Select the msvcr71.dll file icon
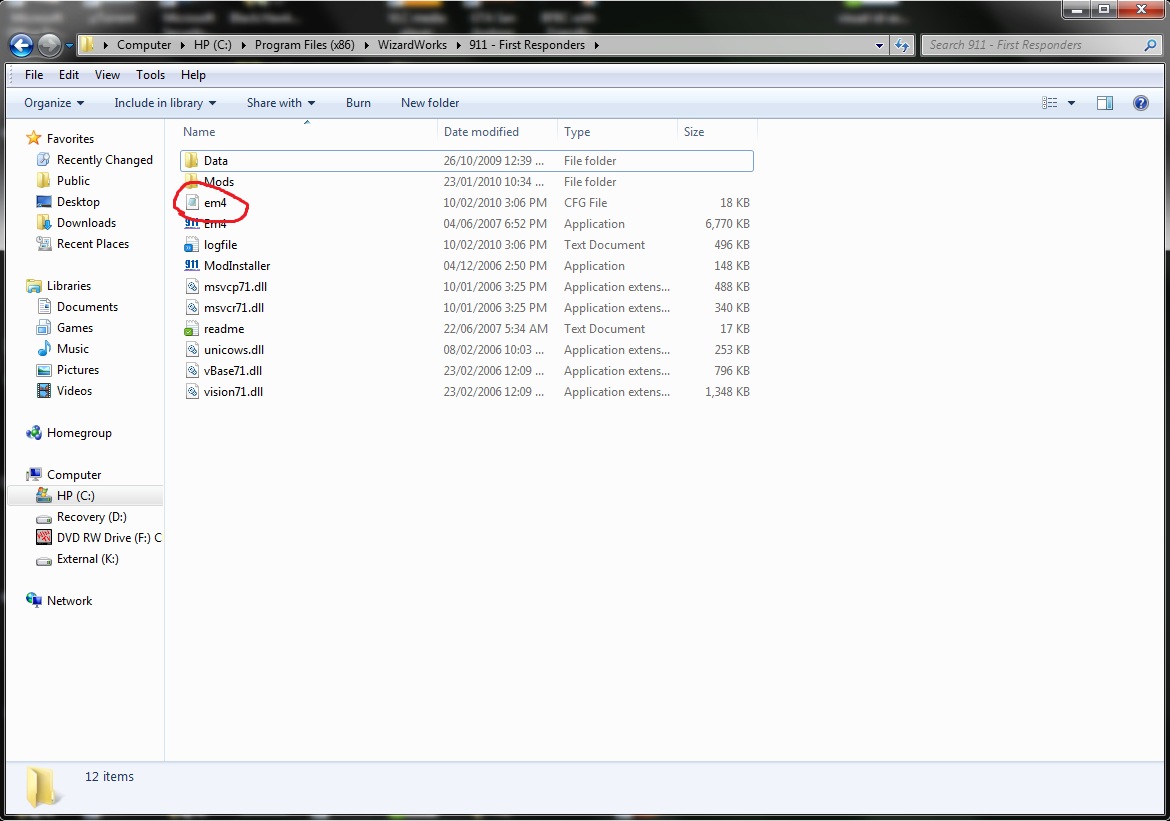The height and width of the screenshot is (821, 1170). [192, 308]
